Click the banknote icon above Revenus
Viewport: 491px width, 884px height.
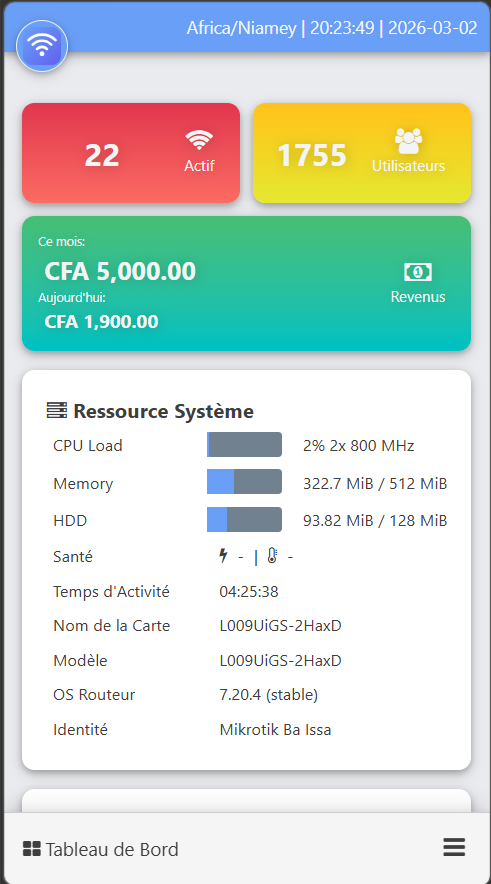(x=418, y=272)
